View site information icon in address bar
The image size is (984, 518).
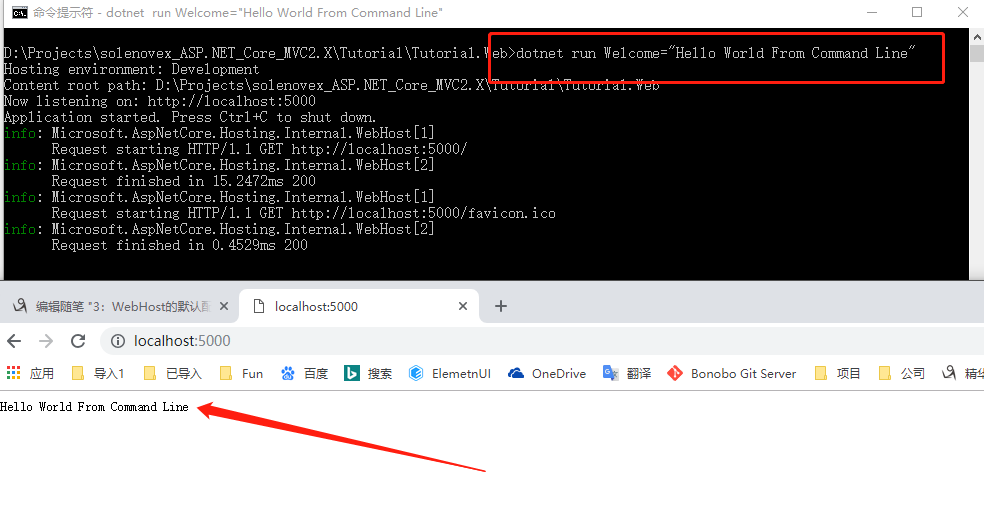click(117, 341)
